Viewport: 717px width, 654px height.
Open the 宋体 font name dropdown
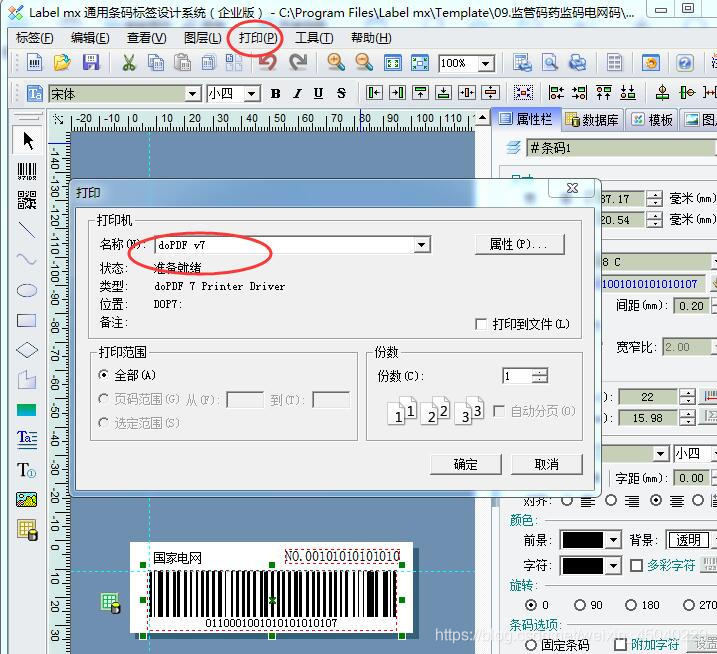coord(193,94)
